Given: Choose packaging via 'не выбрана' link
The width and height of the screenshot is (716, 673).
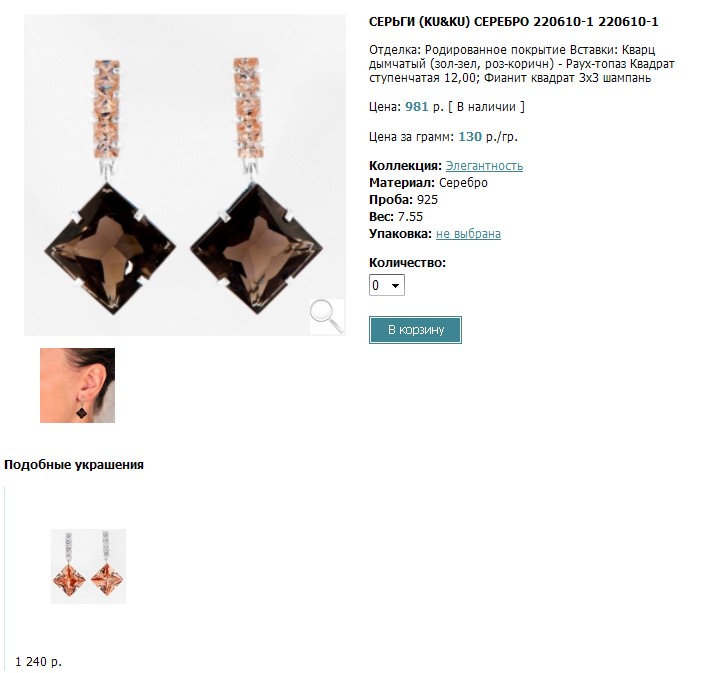Looking at the screenshot, I should pyautogui.click(x=468, y=234).
